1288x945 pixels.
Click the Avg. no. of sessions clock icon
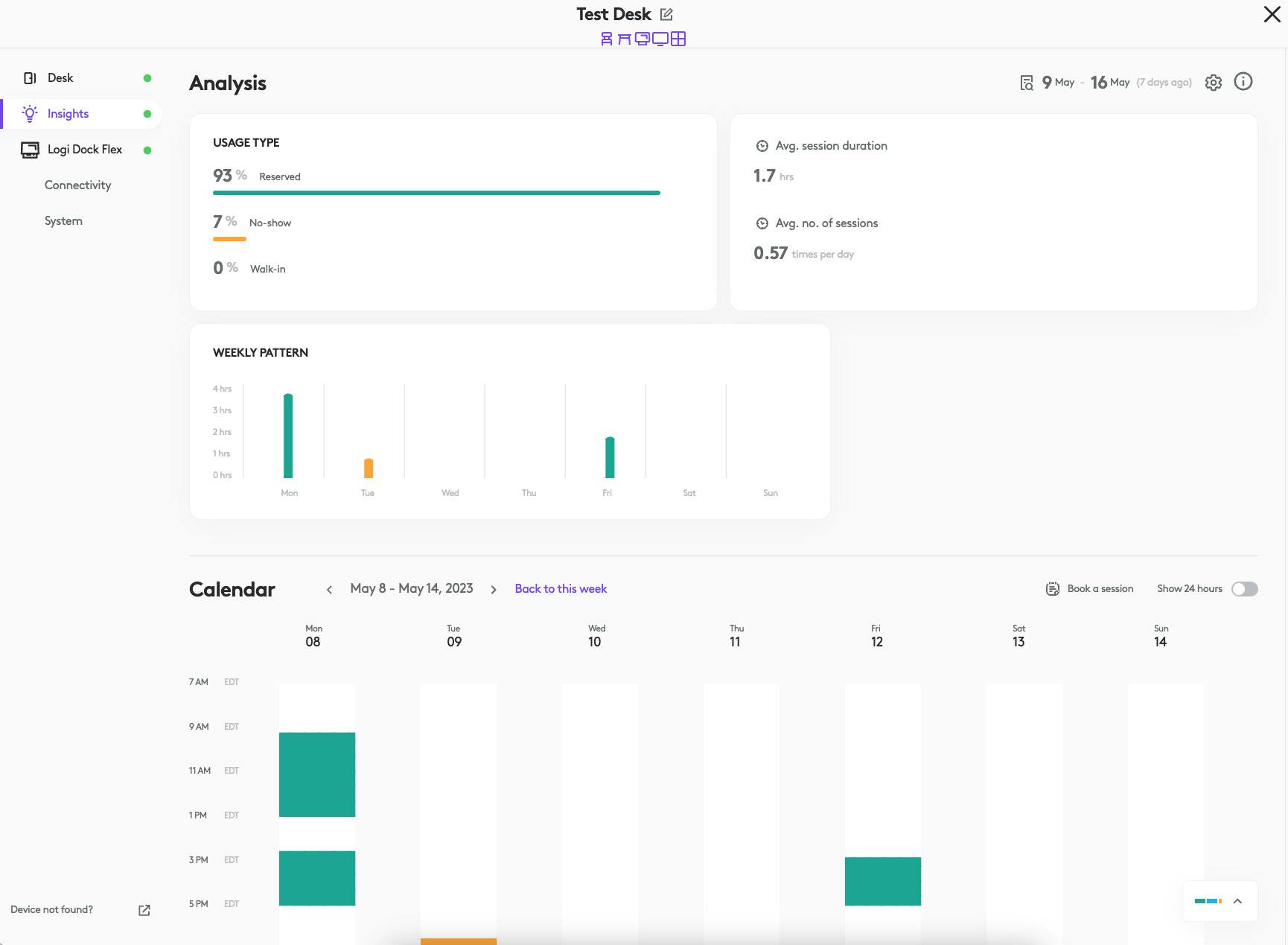[x=762, y=223]
